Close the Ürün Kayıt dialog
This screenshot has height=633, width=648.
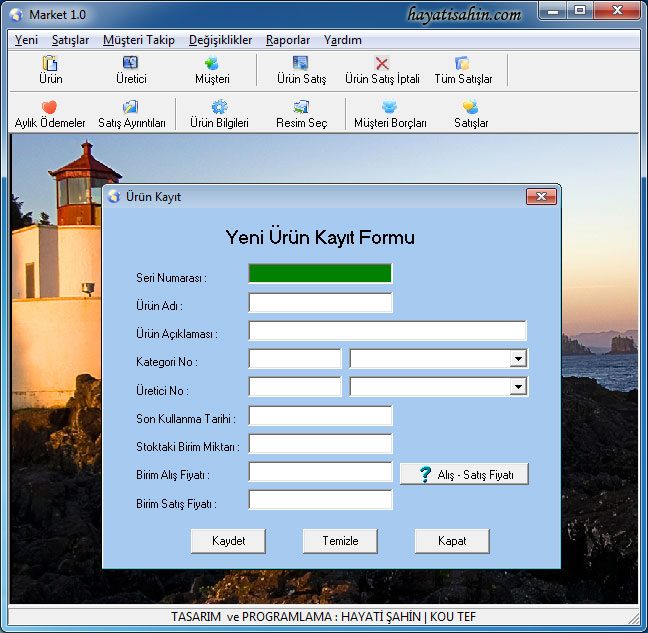click(541, 197)
